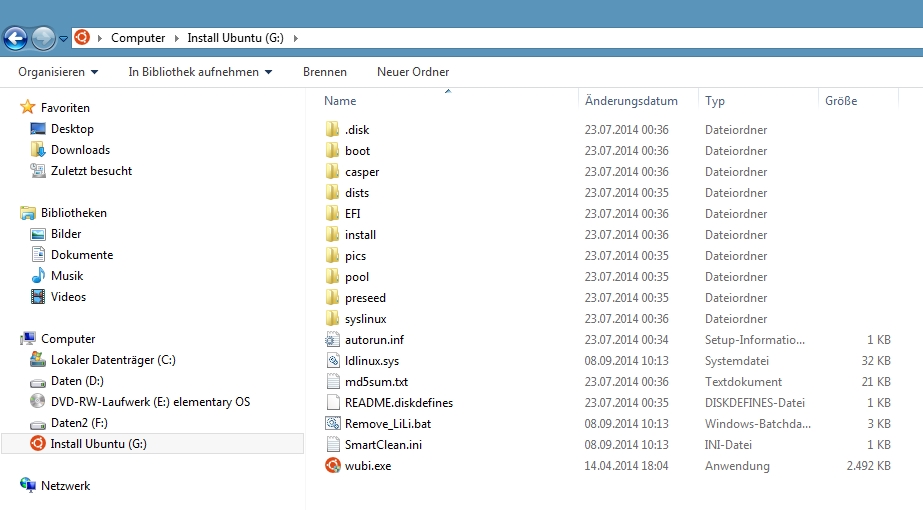Sort by Änderungsdatum column header
Image resolution: width=923 pixels, height=510 pixels.
pos(631,101)
